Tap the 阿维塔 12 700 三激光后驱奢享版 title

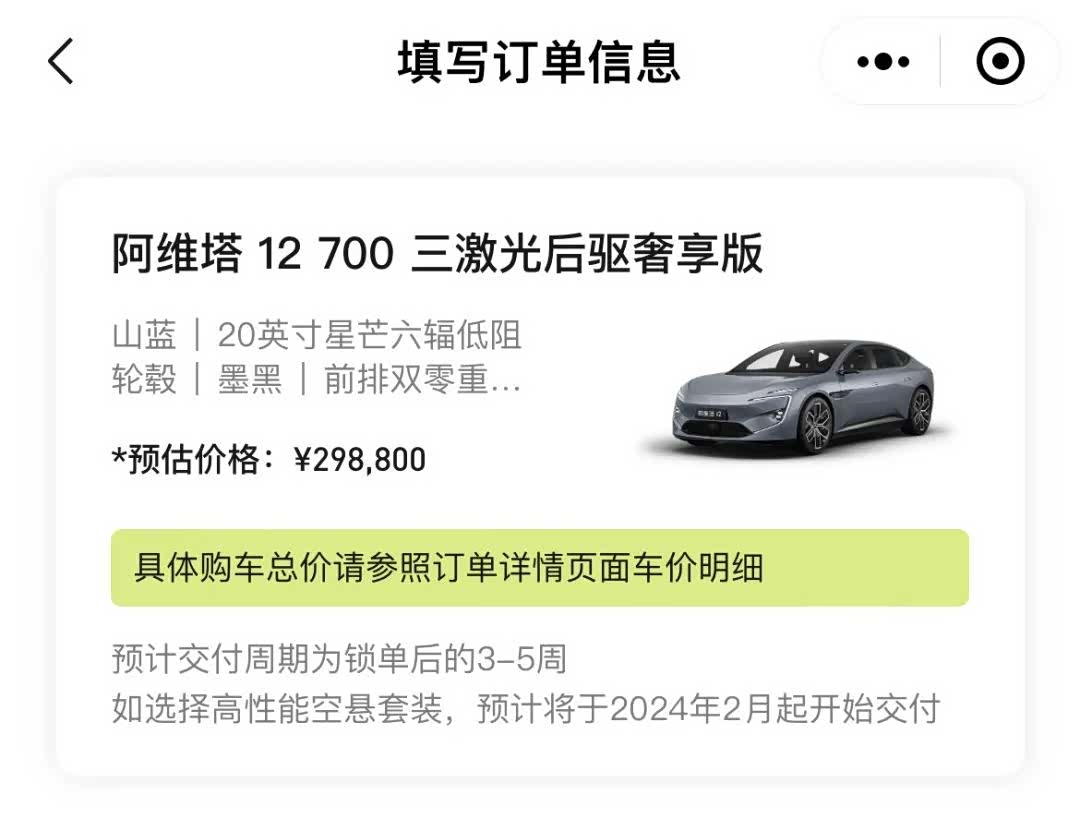click(x=437, y=254)
